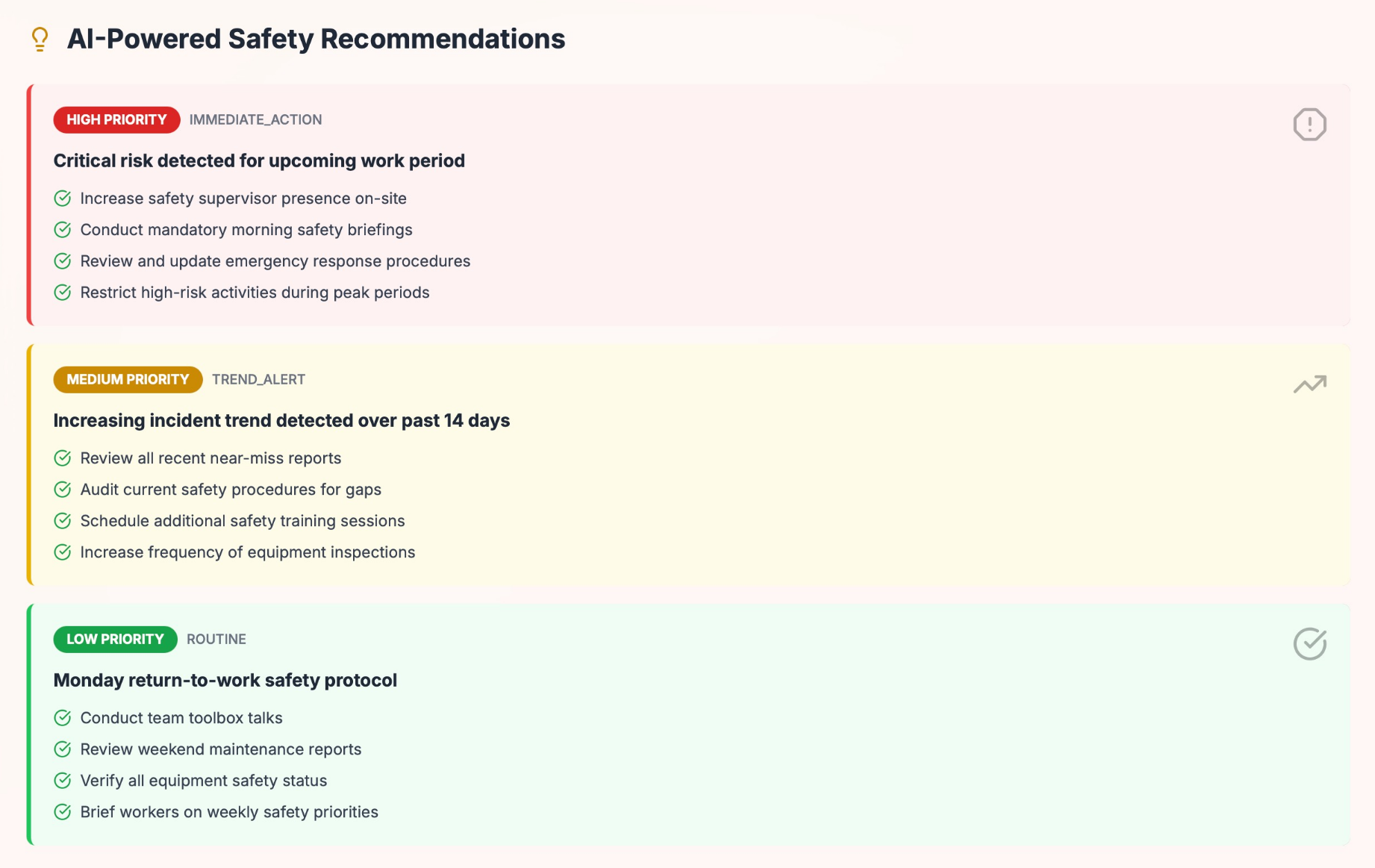Click check icon beside 'Conduct team toolbox talks'
This screenshot has height=868, width=1375.
point(63,718)
